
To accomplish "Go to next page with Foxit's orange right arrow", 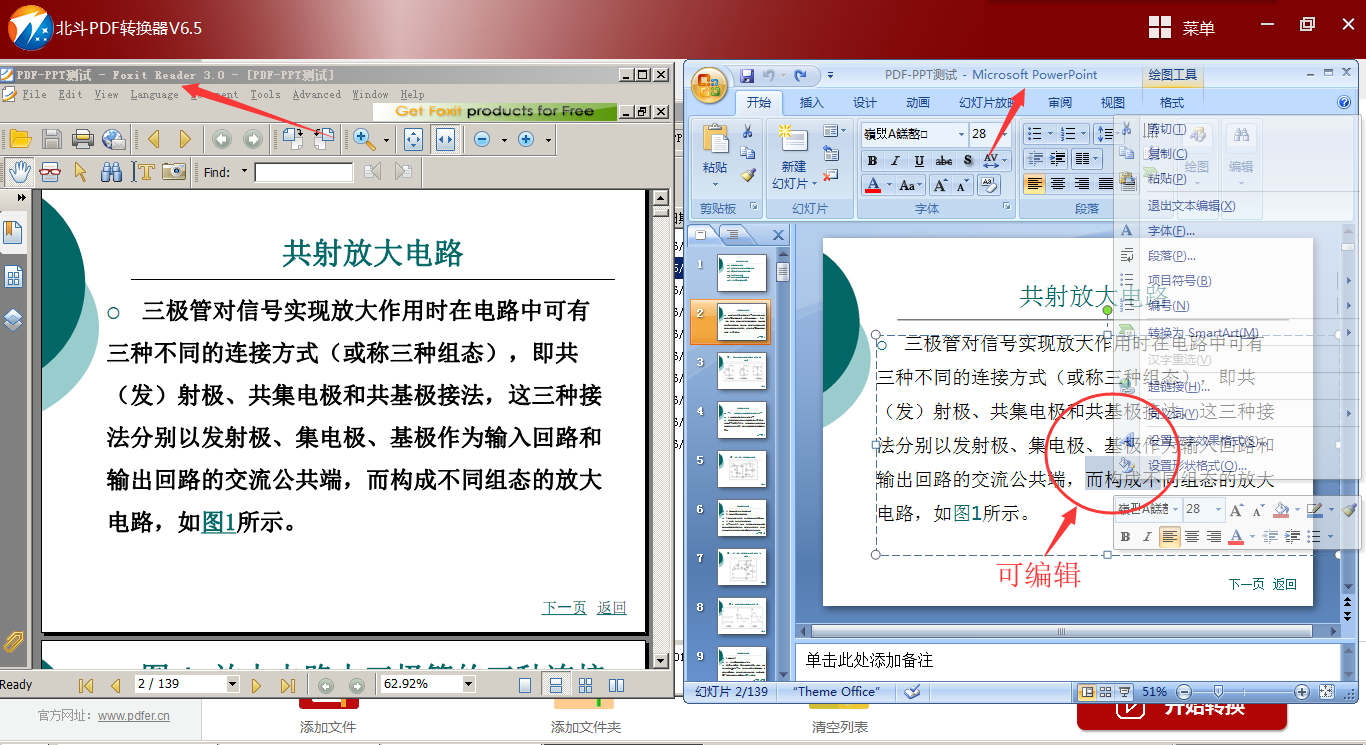I will tap(185, 139).
